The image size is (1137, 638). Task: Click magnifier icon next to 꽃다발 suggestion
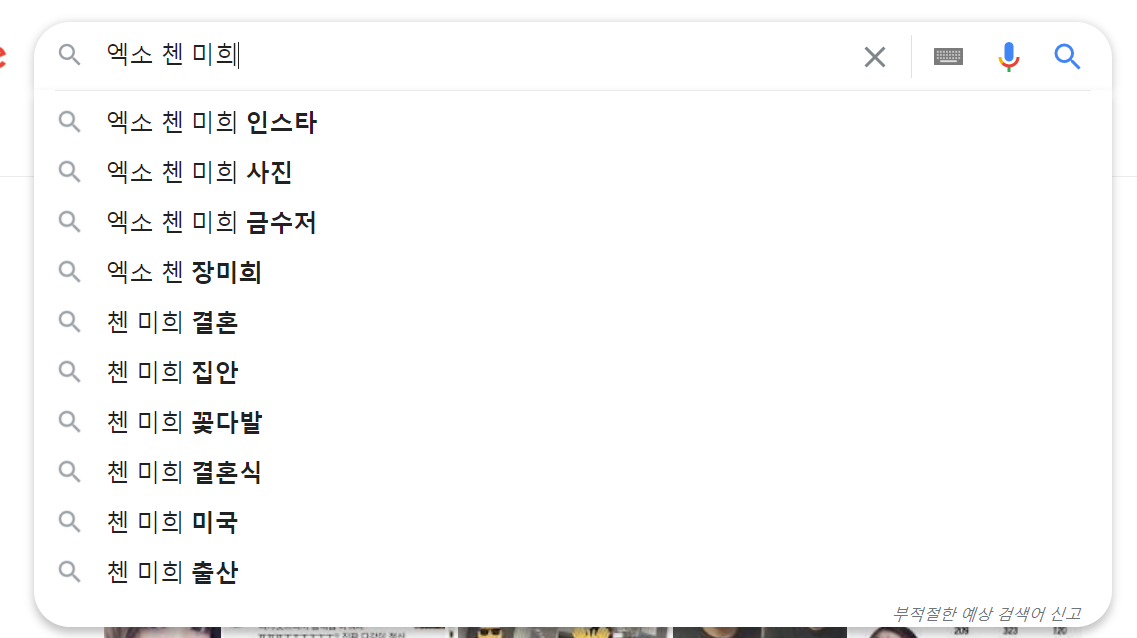point(70,422)
